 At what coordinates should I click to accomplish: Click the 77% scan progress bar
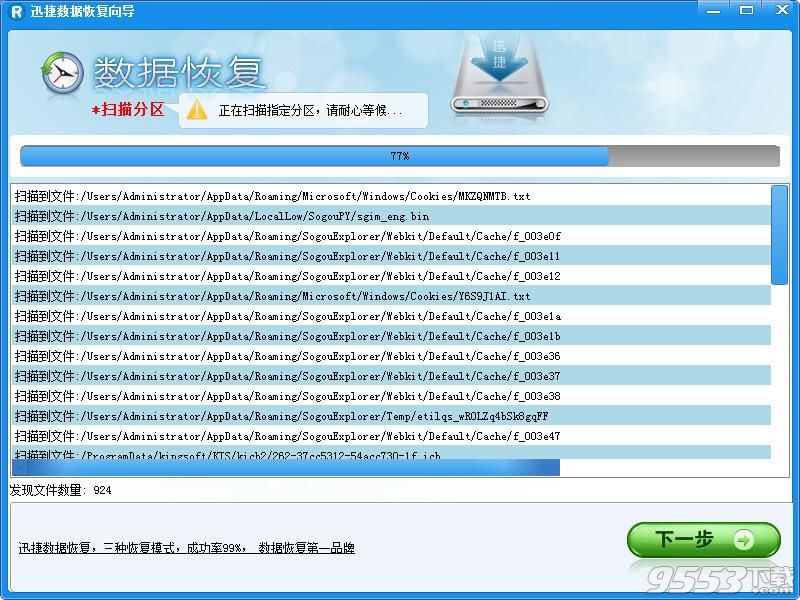[x=399, y=156]
